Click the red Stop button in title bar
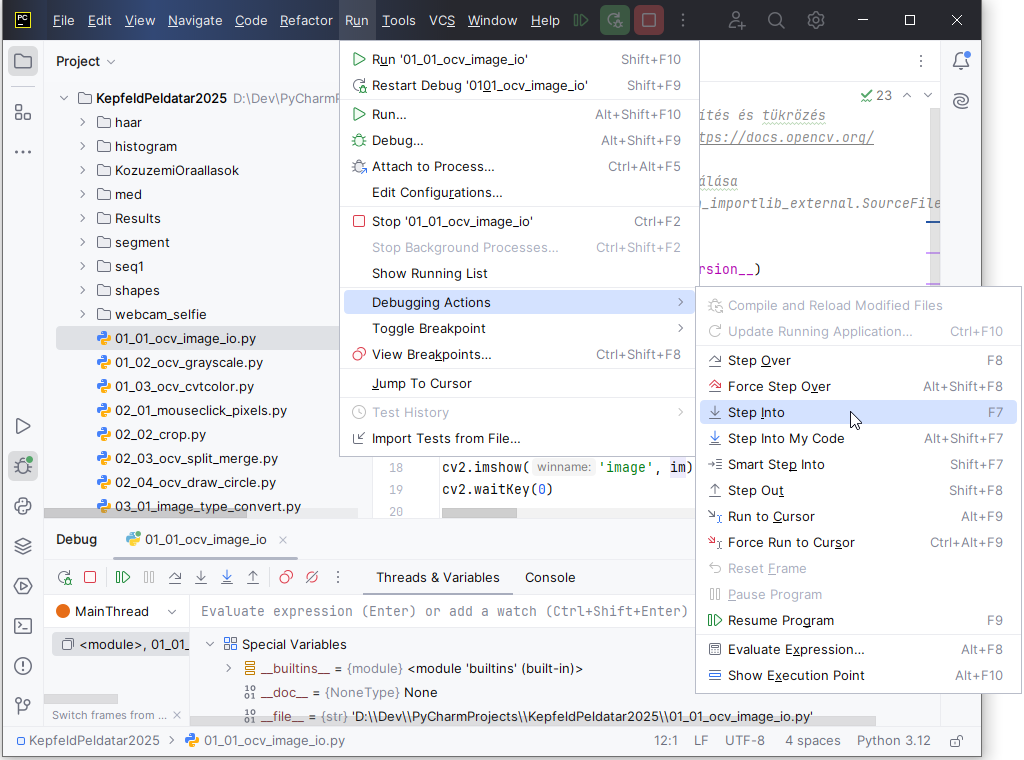The image size is (1024, 760). click(x=648, y=20)
